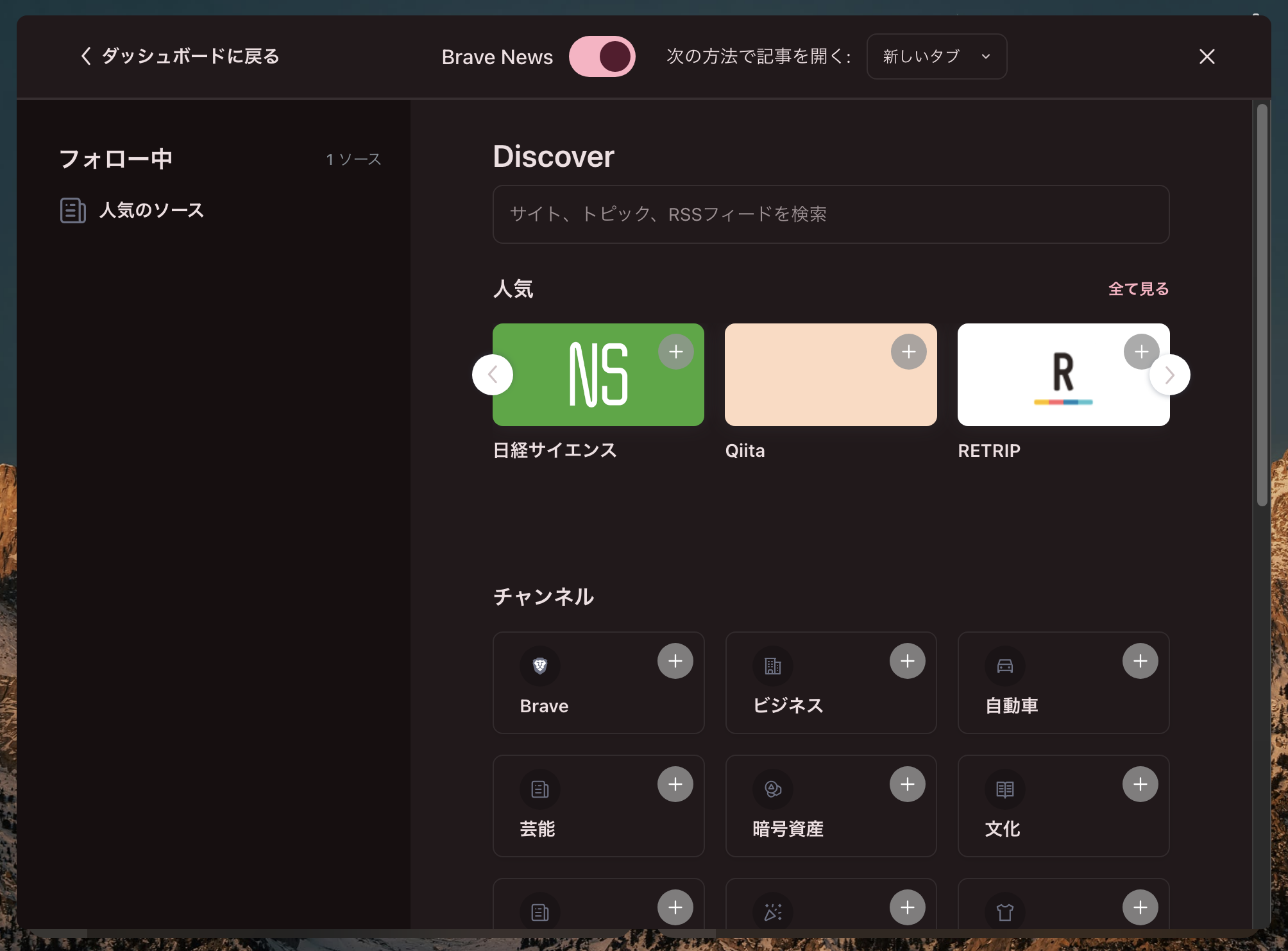This screenshot has width=1288, height=951.
Task: Click the ビジネス building icon
Action: [x=773, y=666]
